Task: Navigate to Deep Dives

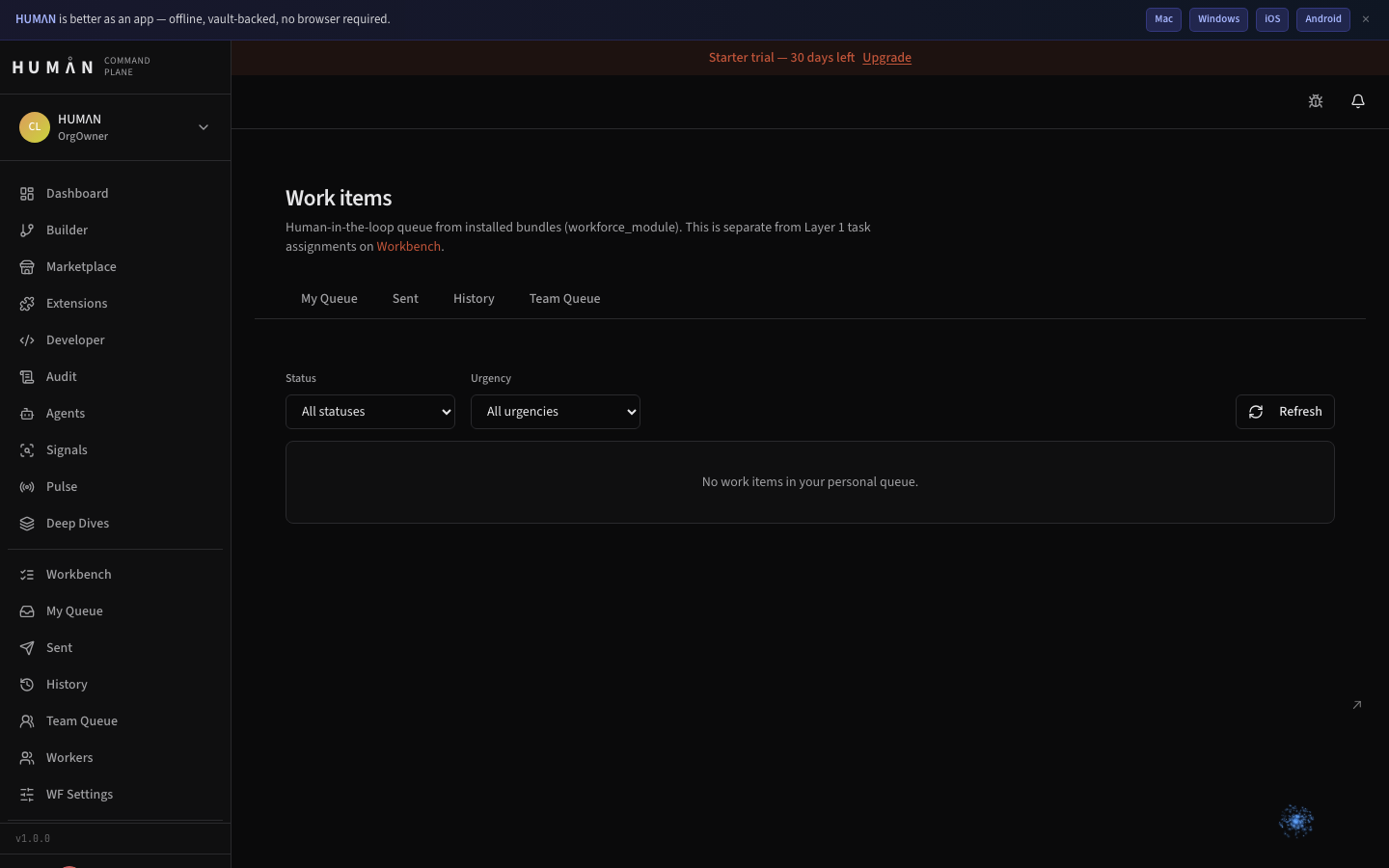Action: point(116,524)
